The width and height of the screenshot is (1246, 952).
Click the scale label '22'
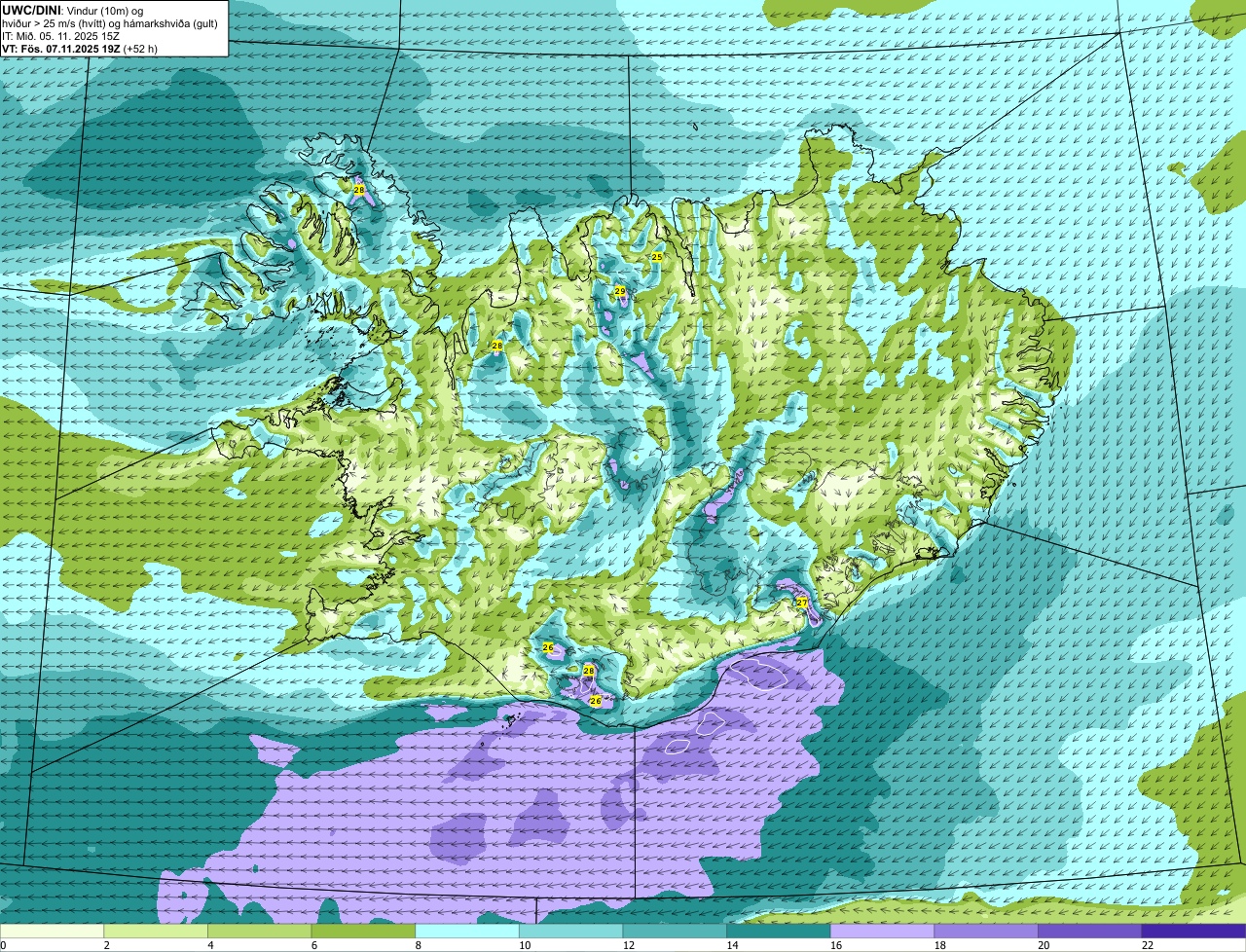click(1148, 945)
